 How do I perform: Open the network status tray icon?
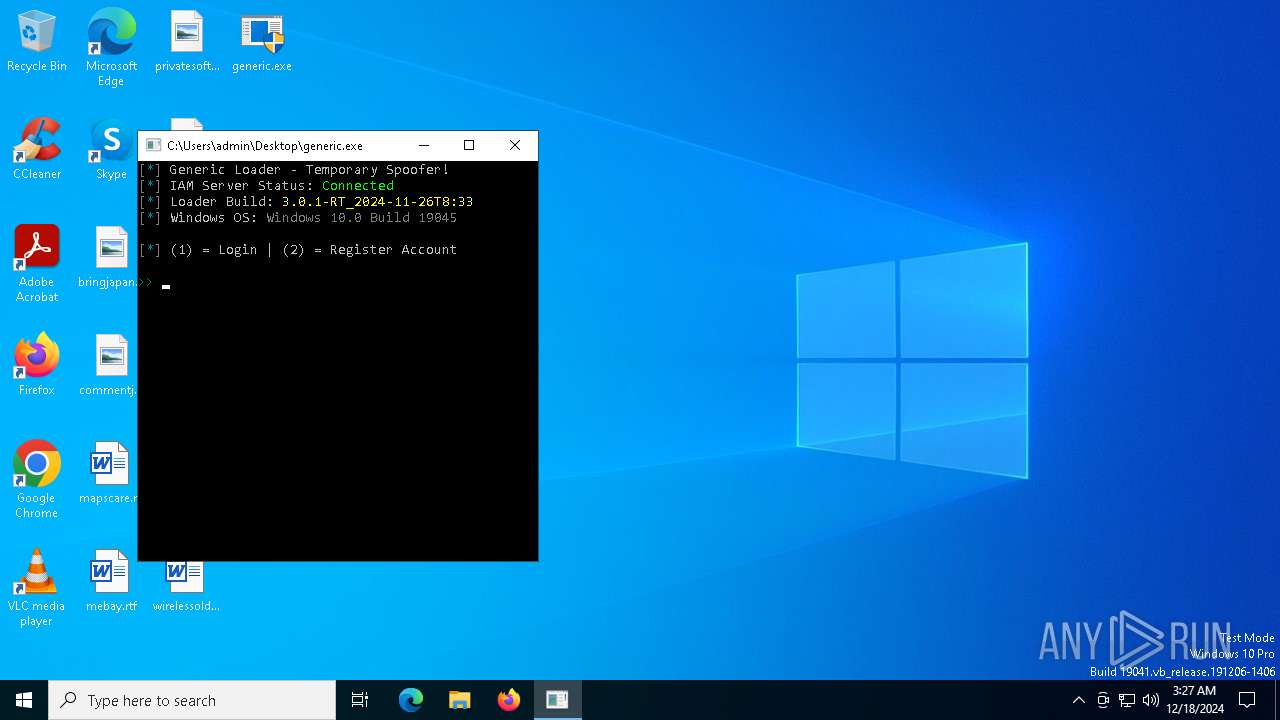pyautogui.click(x=1127, y=700)
